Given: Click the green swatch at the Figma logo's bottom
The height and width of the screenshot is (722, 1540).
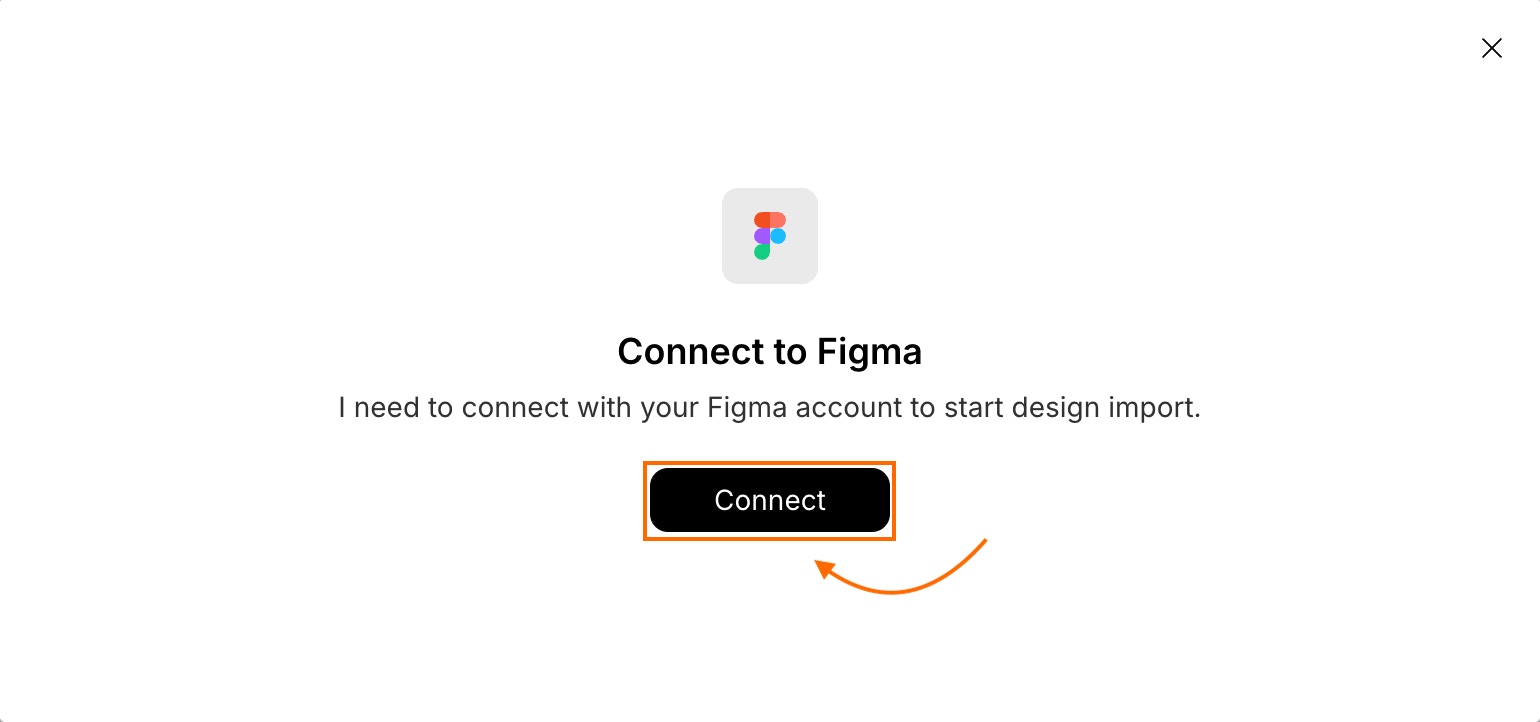Looking at the screenshot, I should coord(763,253).
